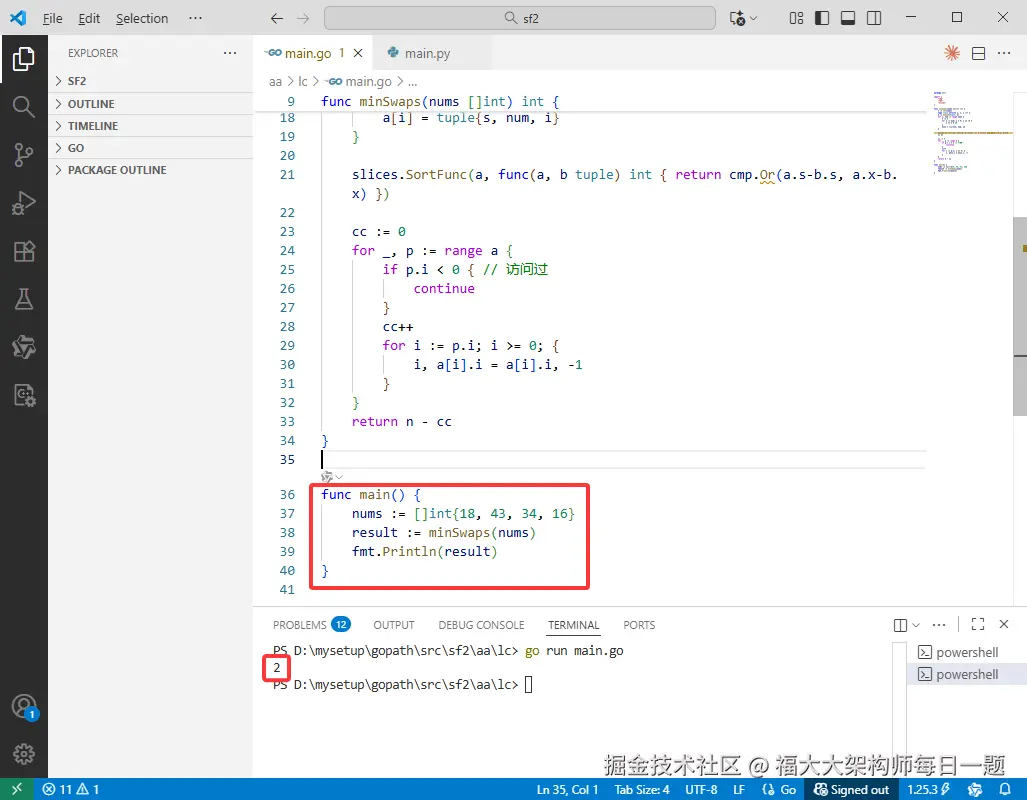Expand the TIMELINE section
The width and height of the screenshot is (1027, 800).
pyautogui.click(x=151, y=126)
